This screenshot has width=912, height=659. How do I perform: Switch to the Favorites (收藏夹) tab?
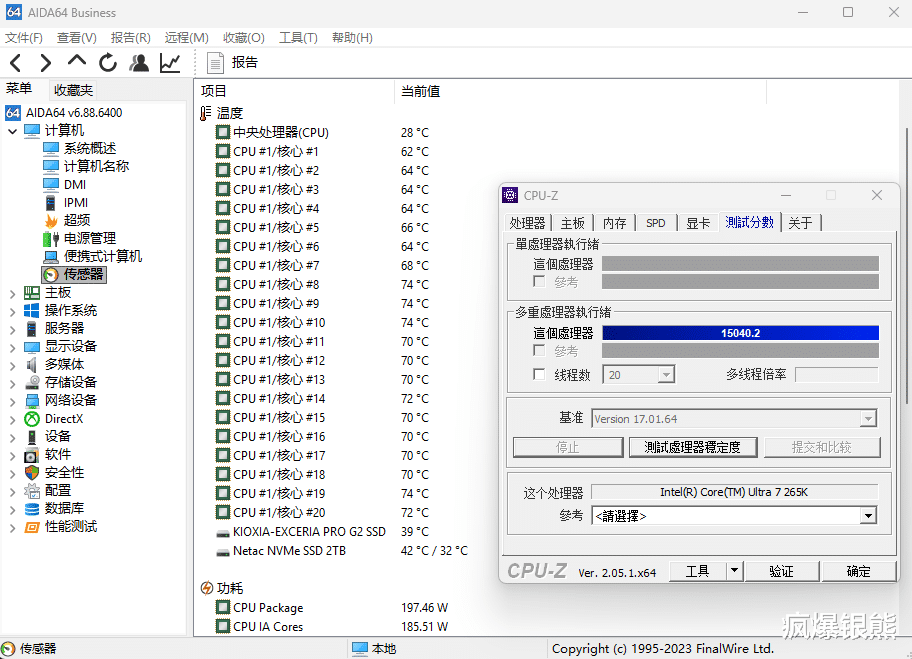click(x=73, y=90)
